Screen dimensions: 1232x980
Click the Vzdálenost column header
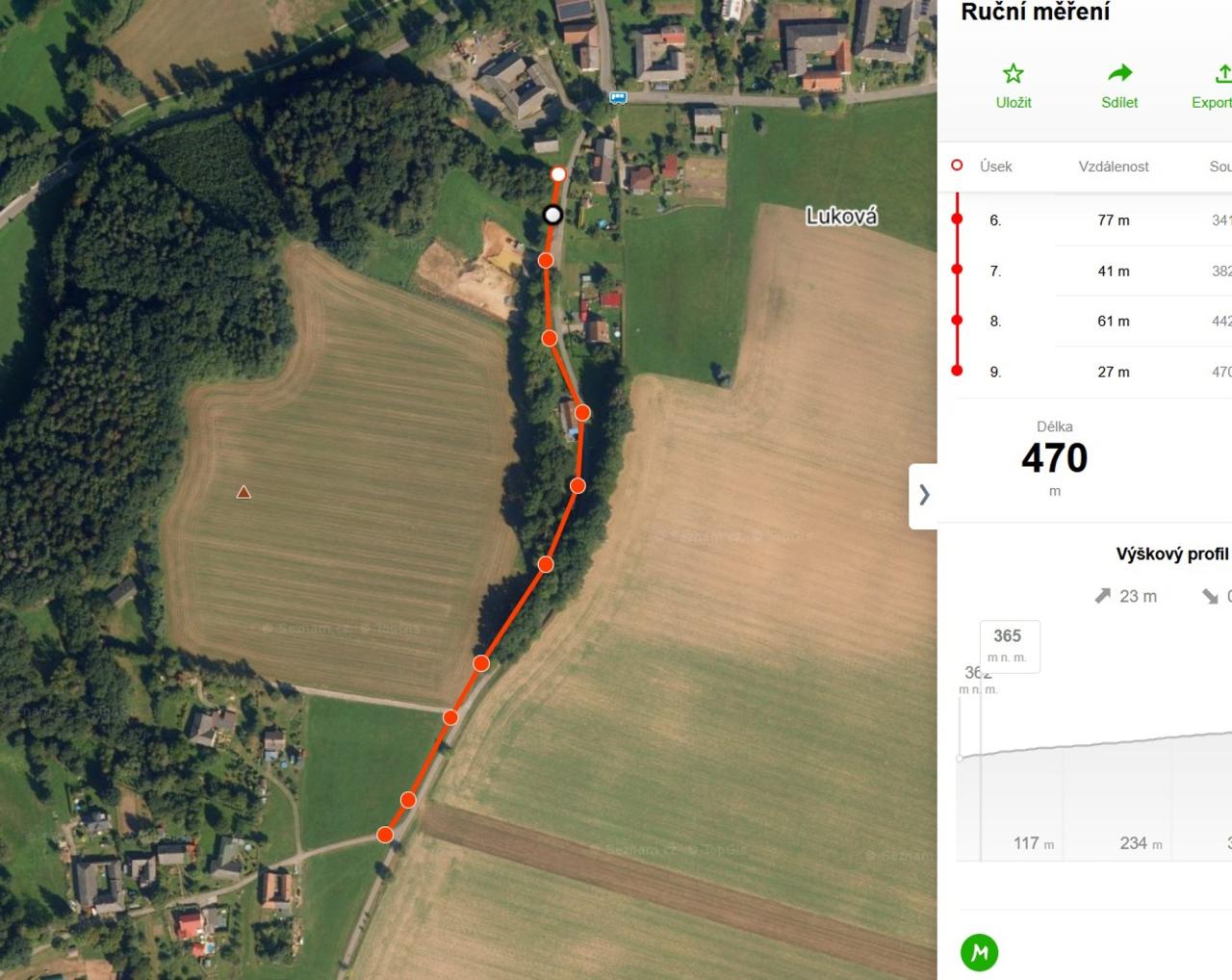[x=1114, y=167]
